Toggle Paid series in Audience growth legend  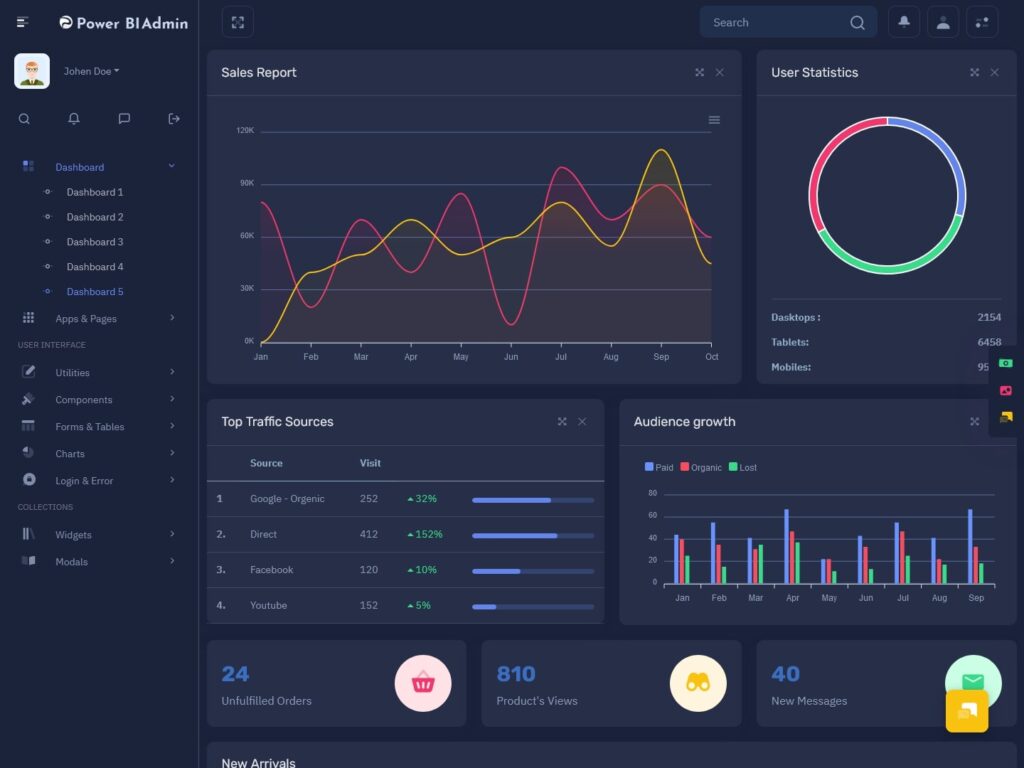[x=659, y=467]
